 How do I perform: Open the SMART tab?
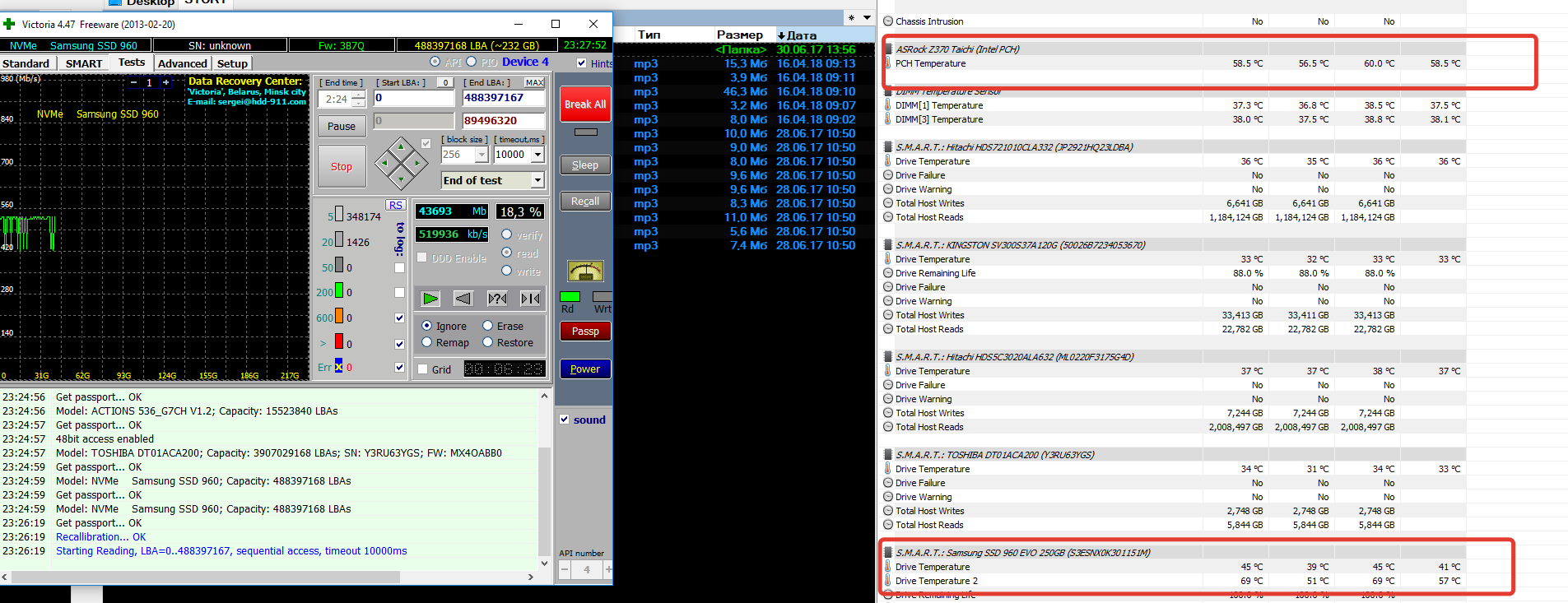(x=84, y=63)
